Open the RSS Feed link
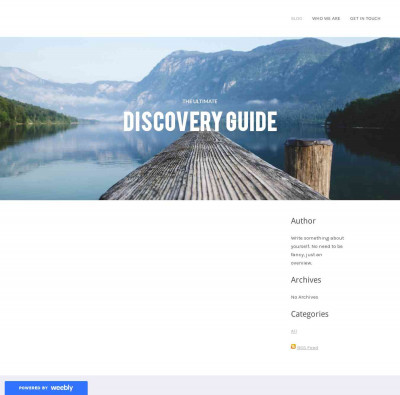 (307, 348)
